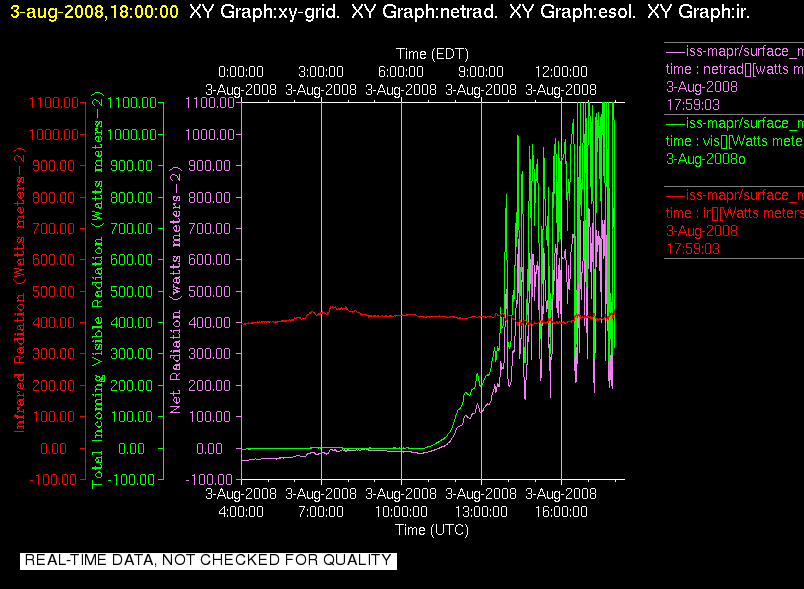Click the 16:00:00 UTC tick label

561,512
